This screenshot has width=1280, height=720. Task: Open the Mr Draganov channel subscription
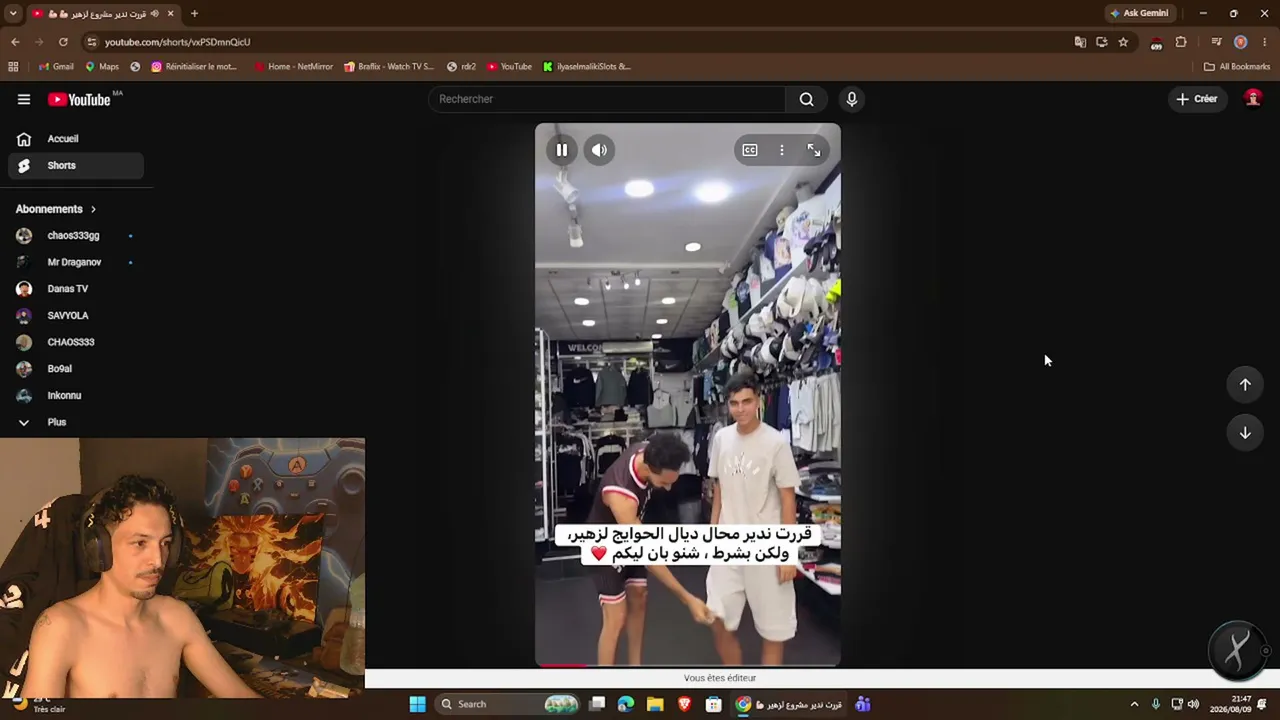pyautogui.click(x=76, y=262)
